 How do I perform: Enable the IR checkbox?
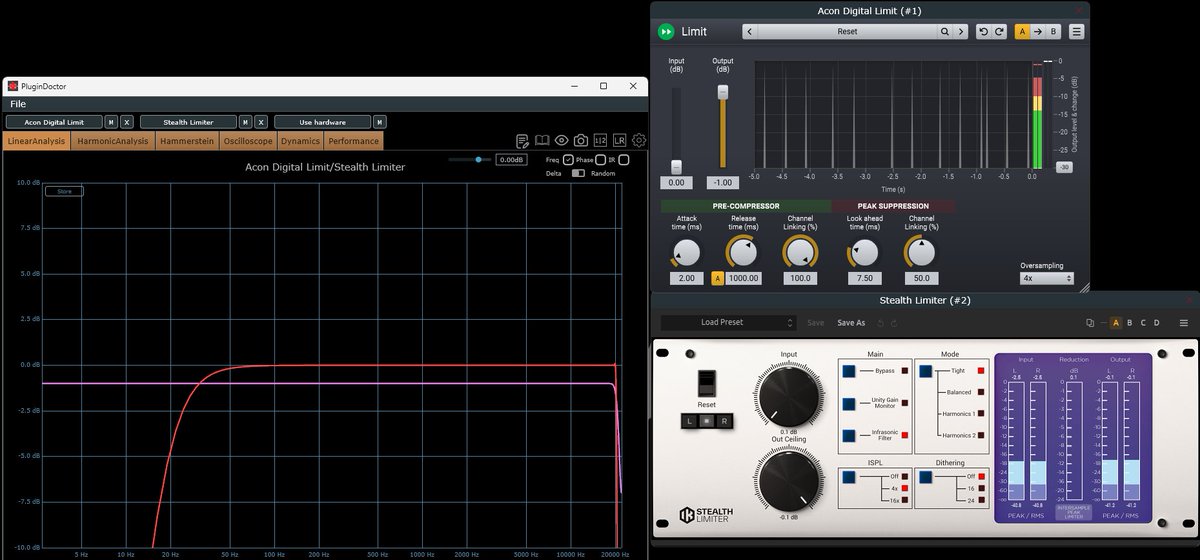pos(624,160)
